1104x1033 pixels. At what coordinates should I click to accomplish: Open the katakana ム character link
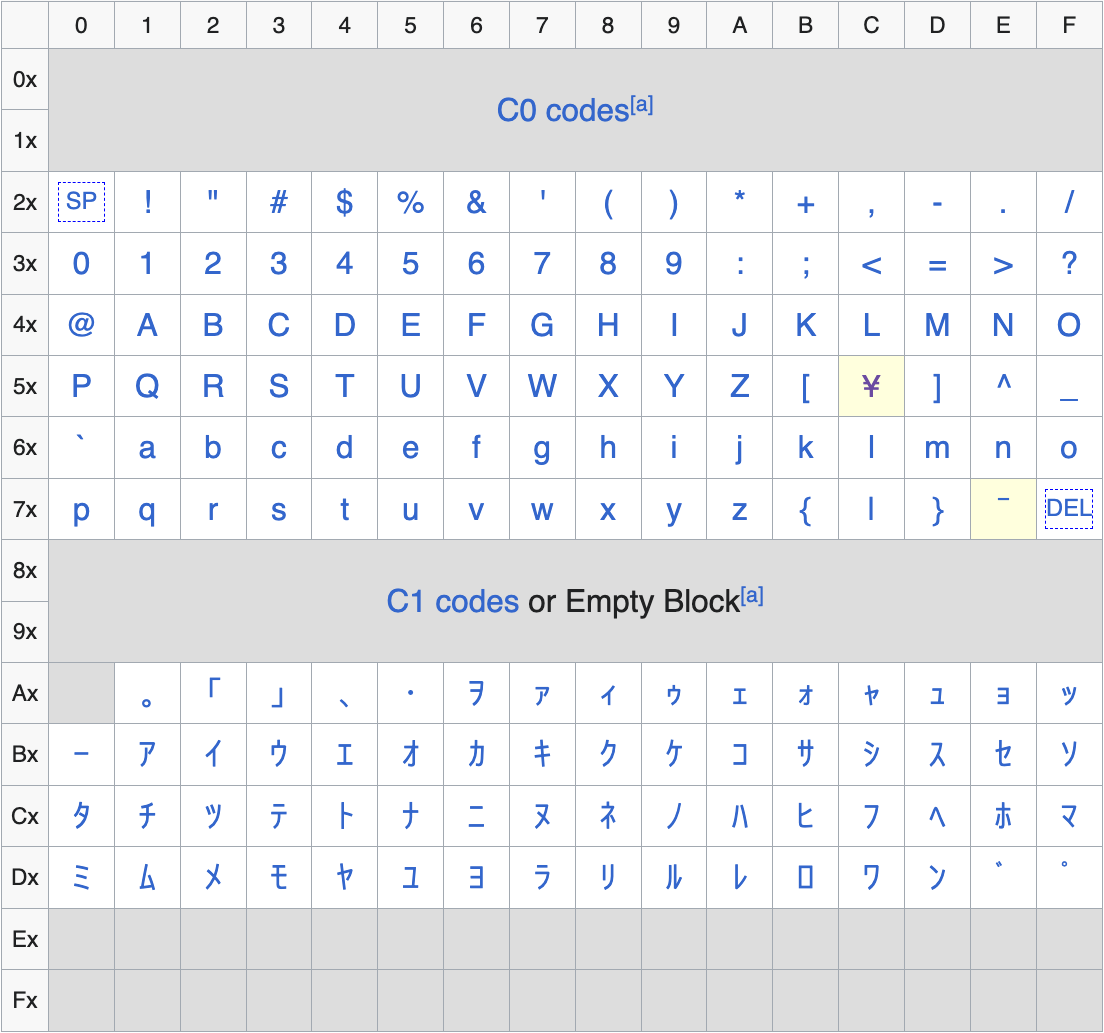[147, 878]
